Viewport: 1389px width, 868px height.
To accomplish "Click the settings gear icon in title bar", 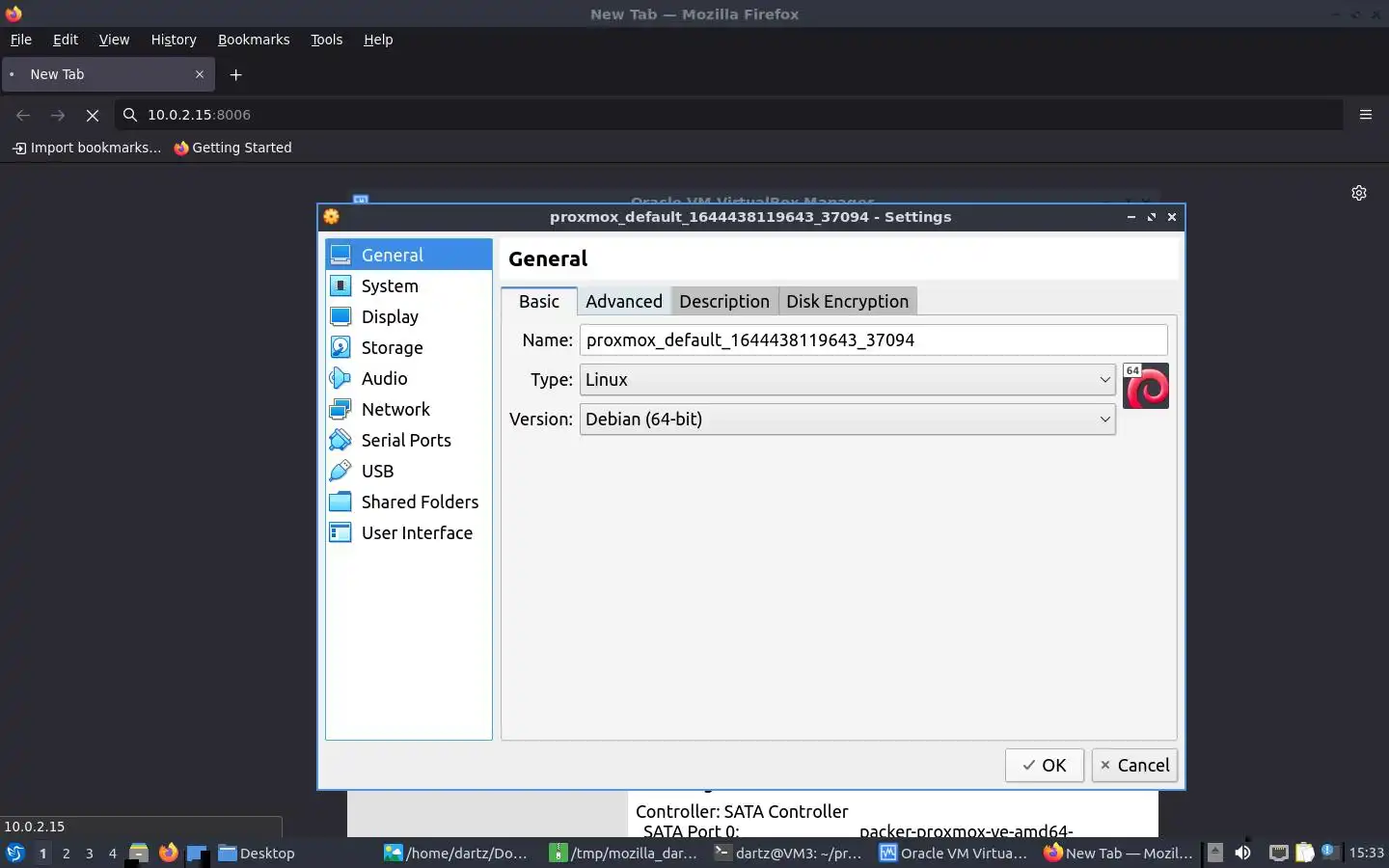I will tap(332, 217).
